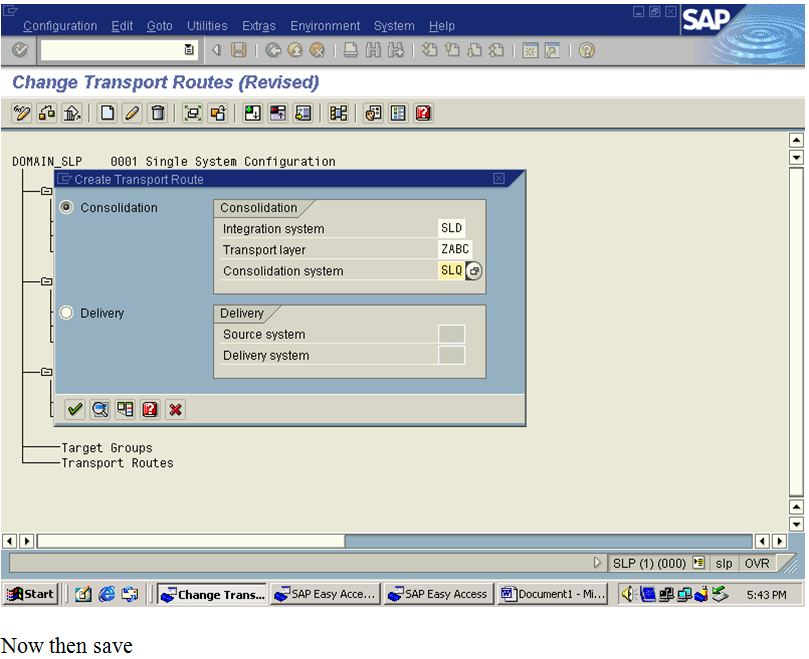The image size is (809, 659).
Task: Go to Previous Page icon
Action: pyautogui.click(x=452, y=50)
